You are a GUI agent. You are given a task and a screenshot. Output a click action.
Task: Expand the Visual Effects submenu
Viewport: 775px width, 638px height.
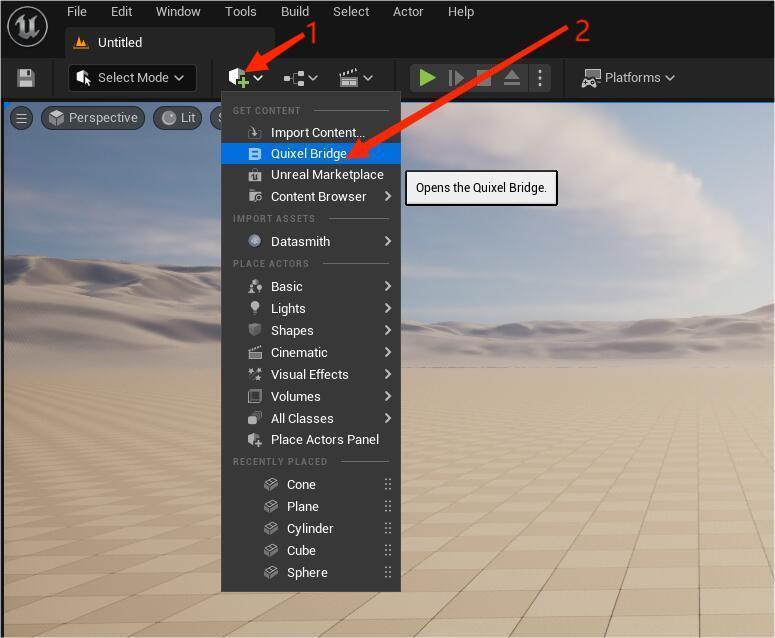[311, 375]
